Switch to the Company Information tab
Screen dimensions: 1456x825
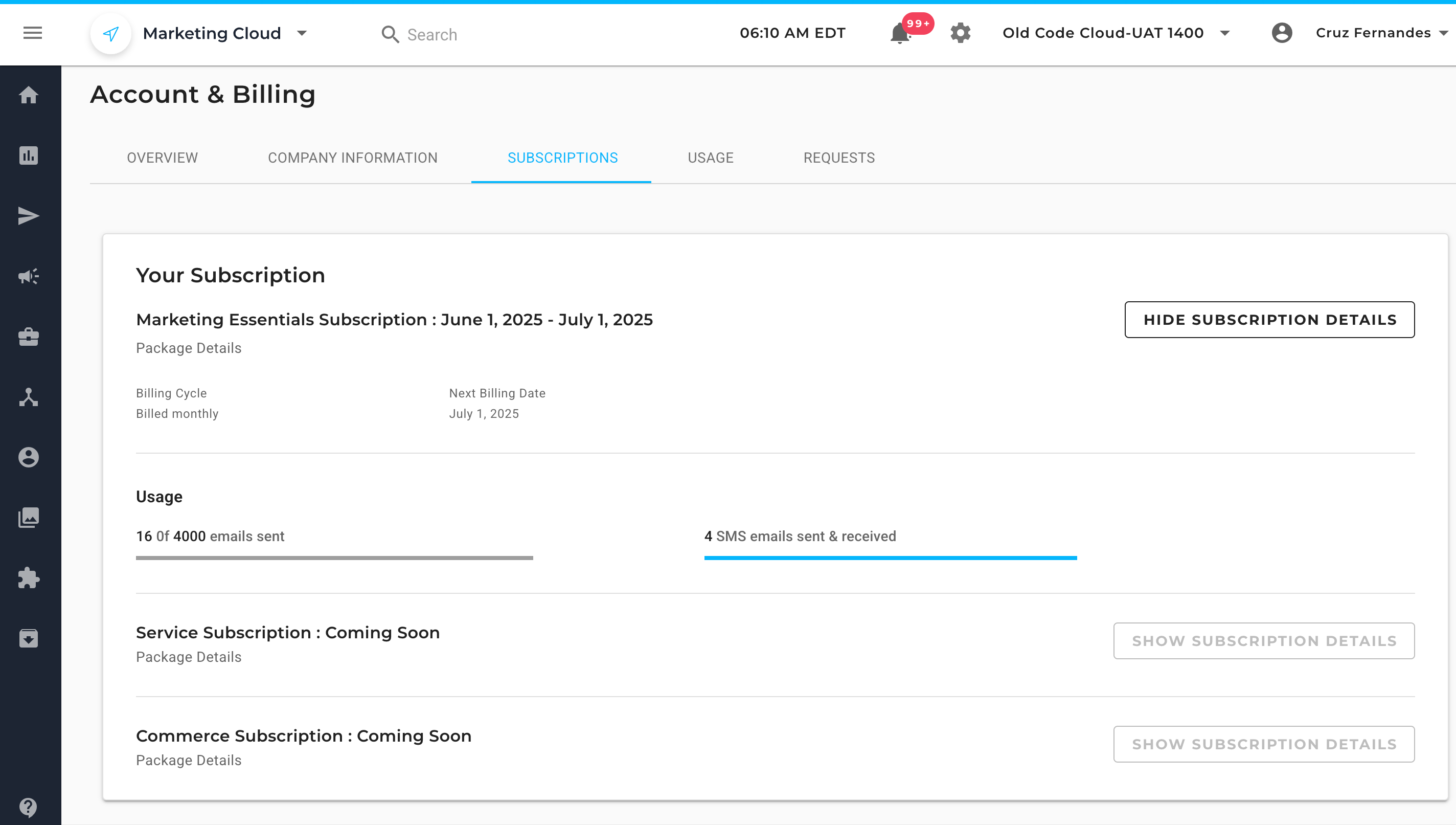click(x=352, y=158)
